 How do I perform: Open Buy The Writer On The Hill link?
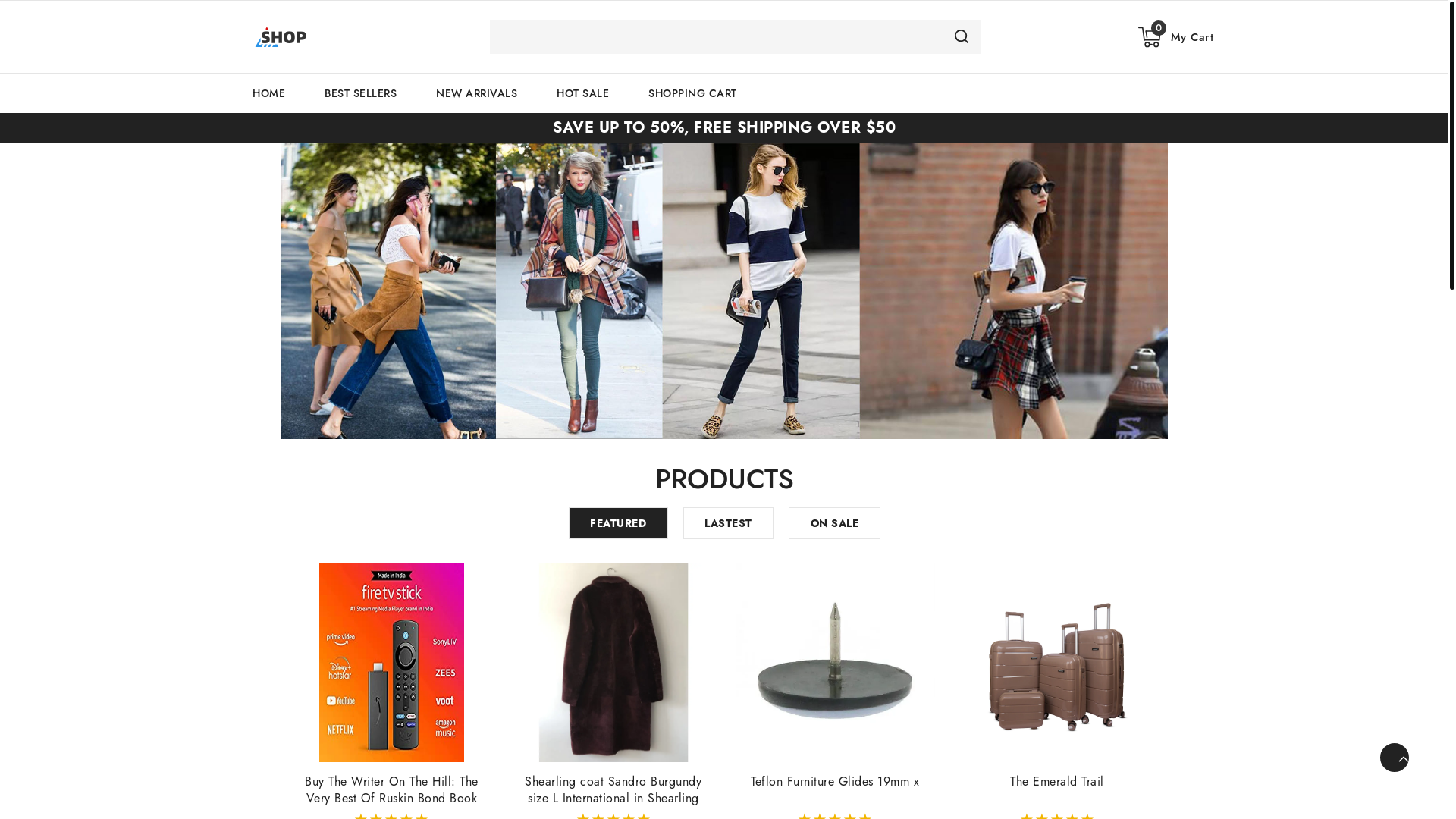391,789
